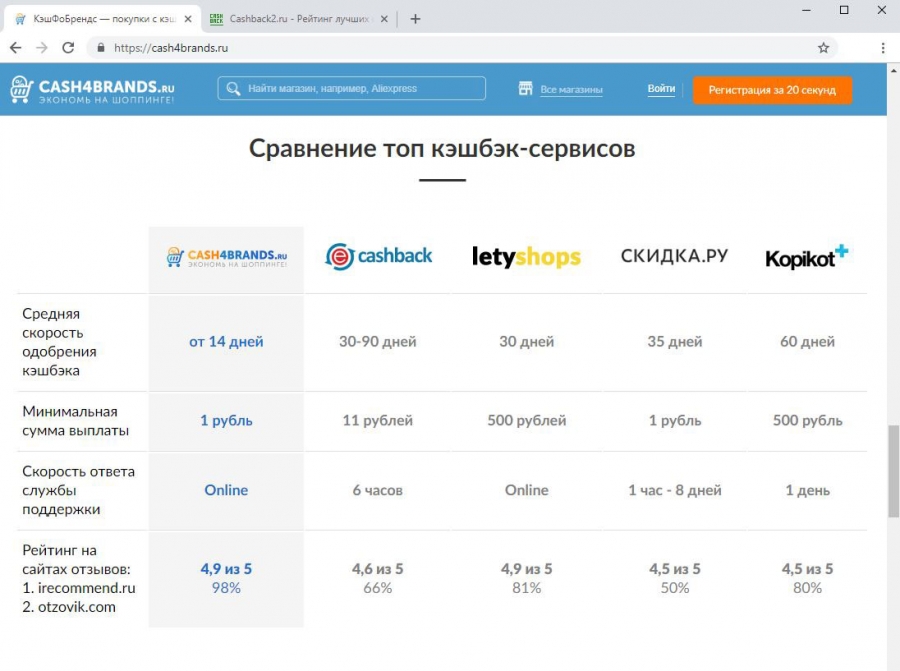Close the КэшФоБрендс tab

point(188,19)
